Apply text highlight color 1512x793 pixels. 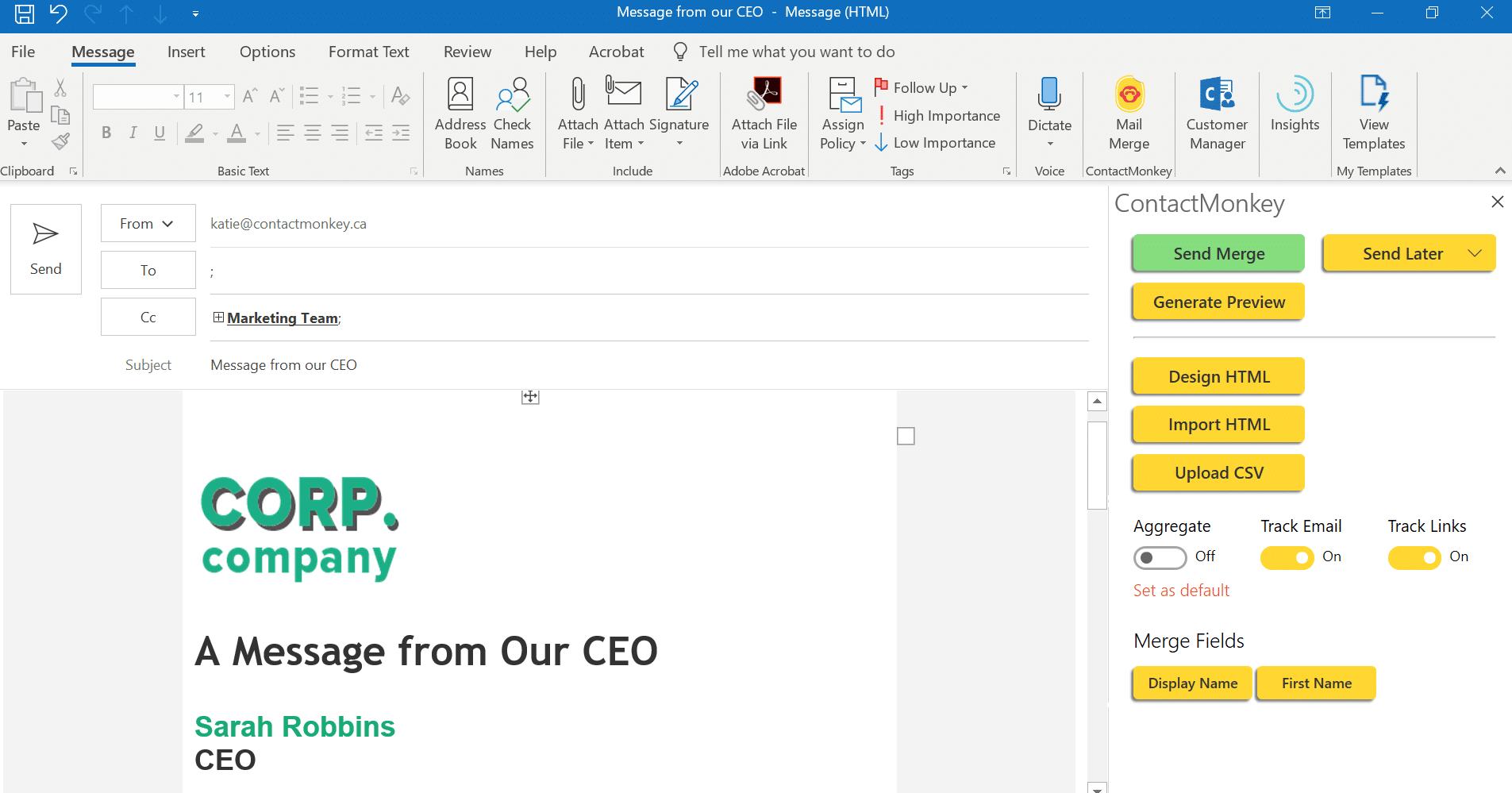(194, 133)
